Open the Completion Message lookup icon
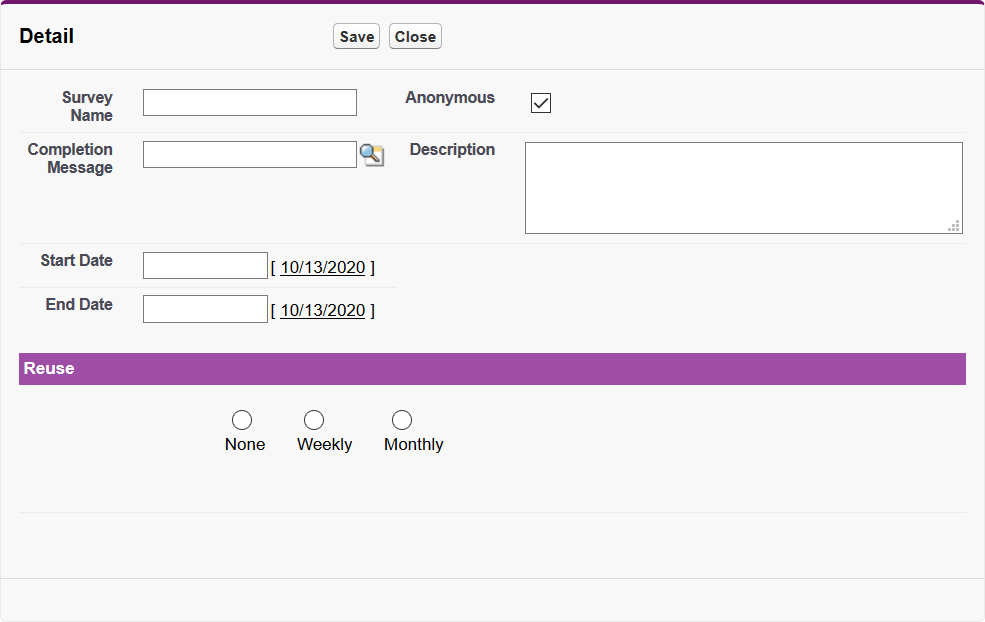Screen dimensions: 985x622 (371, 155)
